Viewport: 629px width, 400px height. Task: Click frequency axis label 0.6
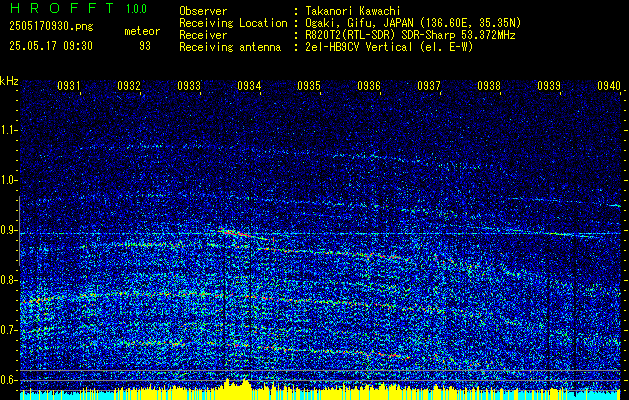pyautogui.click(x=8, y=380)
